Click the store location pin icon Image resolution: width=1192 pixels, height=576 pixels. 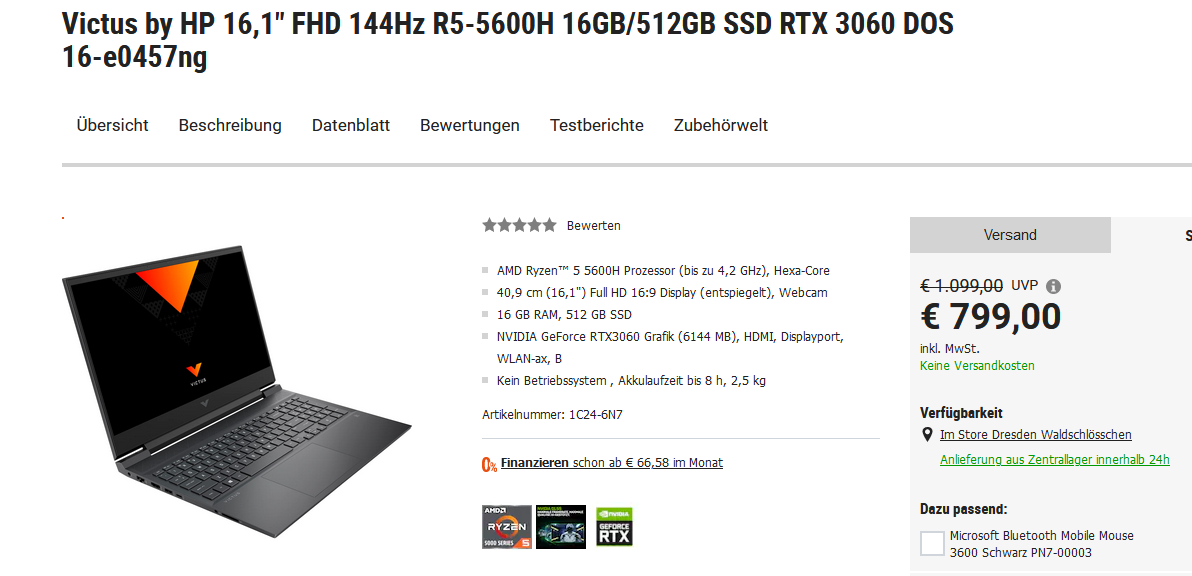click(927, 435)
